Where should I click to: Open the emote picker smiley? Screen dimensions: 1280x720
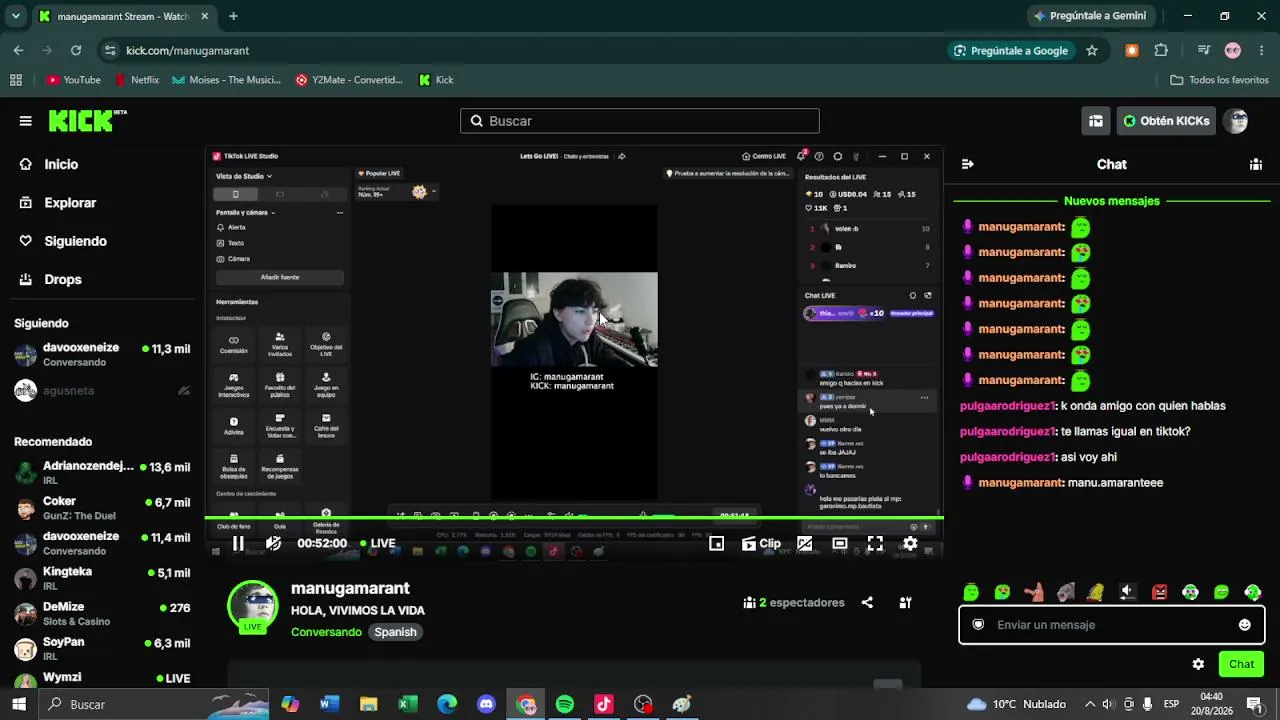1245,625
